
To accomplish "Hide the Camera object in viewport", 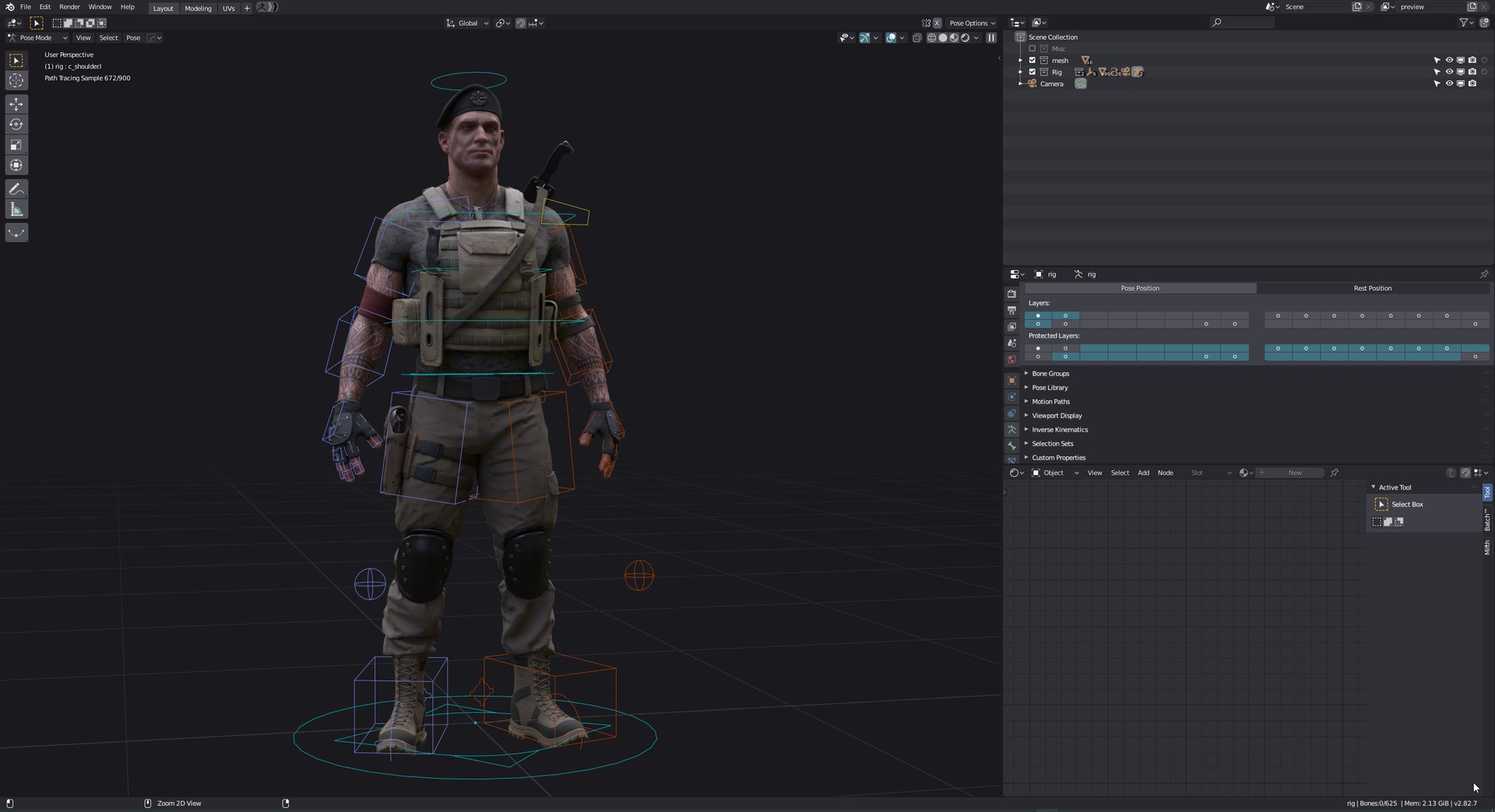I will (1449, 83).
